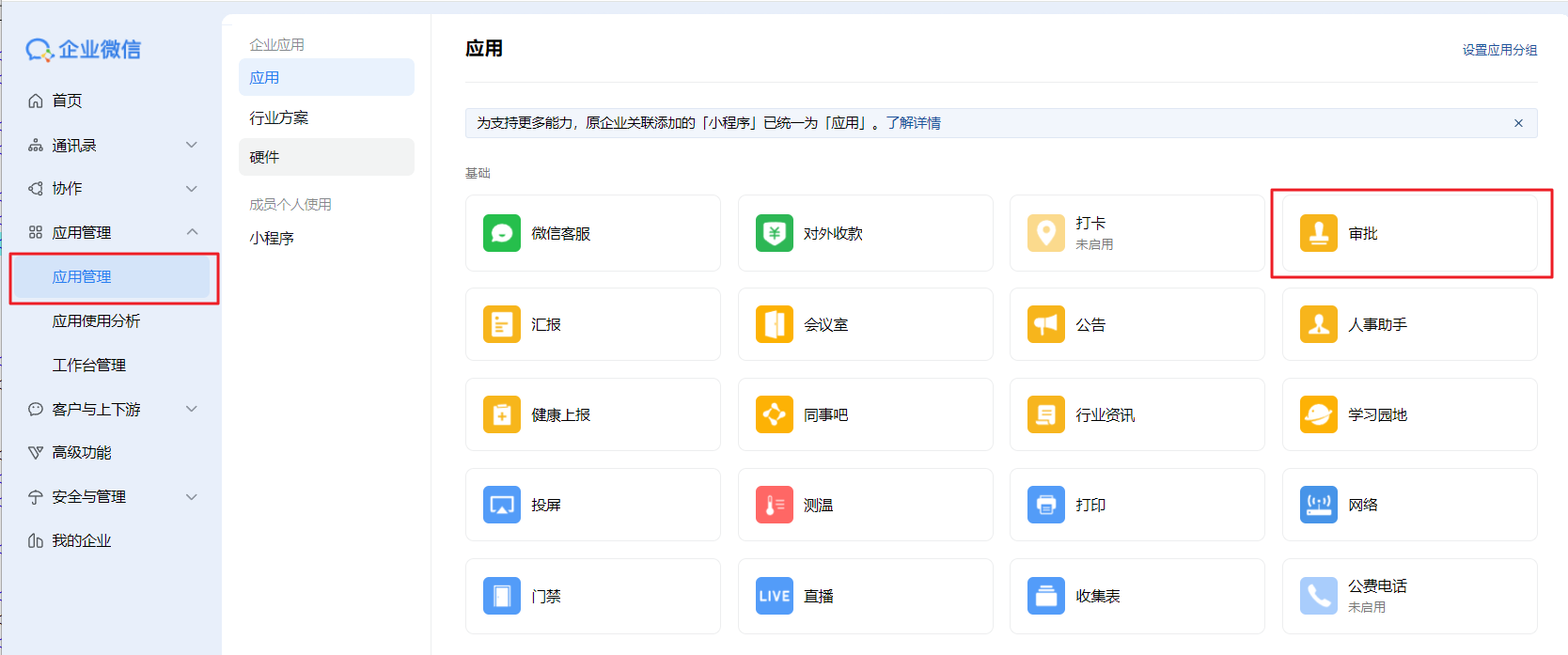Expand the 协作 menu chevron
Screen dimensions: 1568x655
pos(192,189)
